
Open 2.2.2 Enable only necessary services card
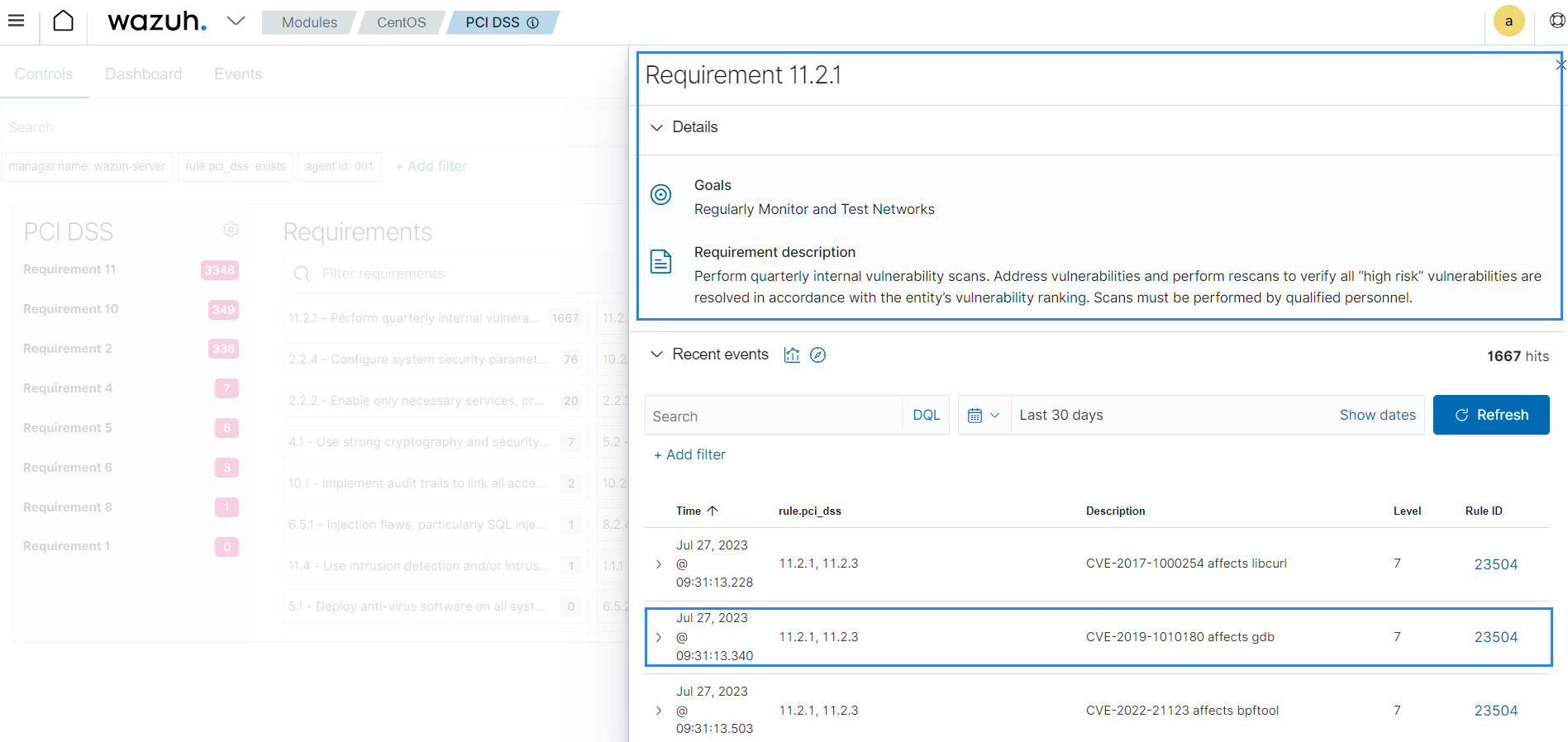[x=435, y=401]
